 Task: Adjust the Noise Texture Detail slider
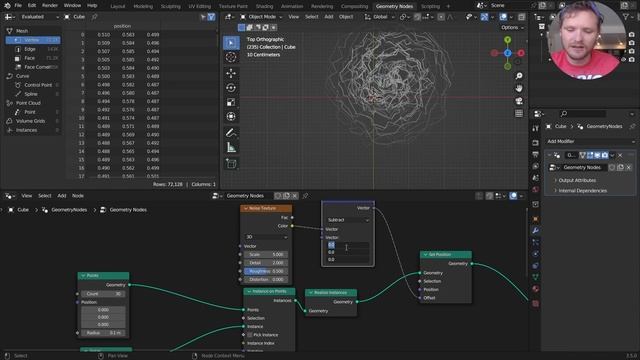[x=266, y=263]
